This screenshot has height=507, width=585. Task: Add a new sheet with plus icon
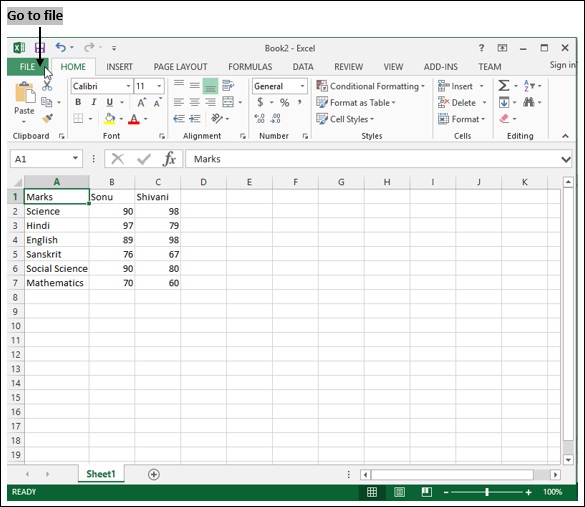click(x=154, y=474)
